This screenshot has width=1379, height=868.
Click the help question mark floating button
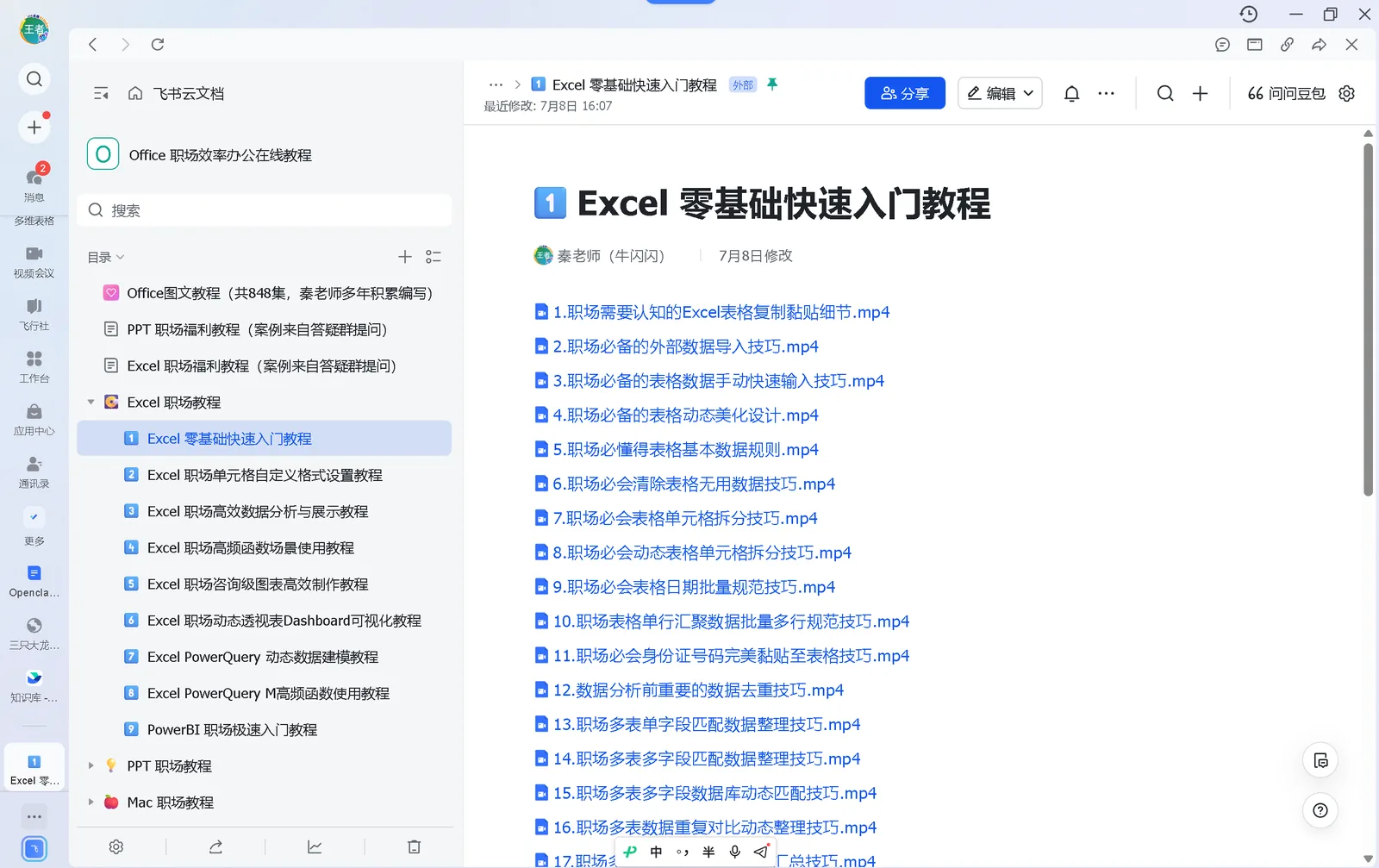1320,810
